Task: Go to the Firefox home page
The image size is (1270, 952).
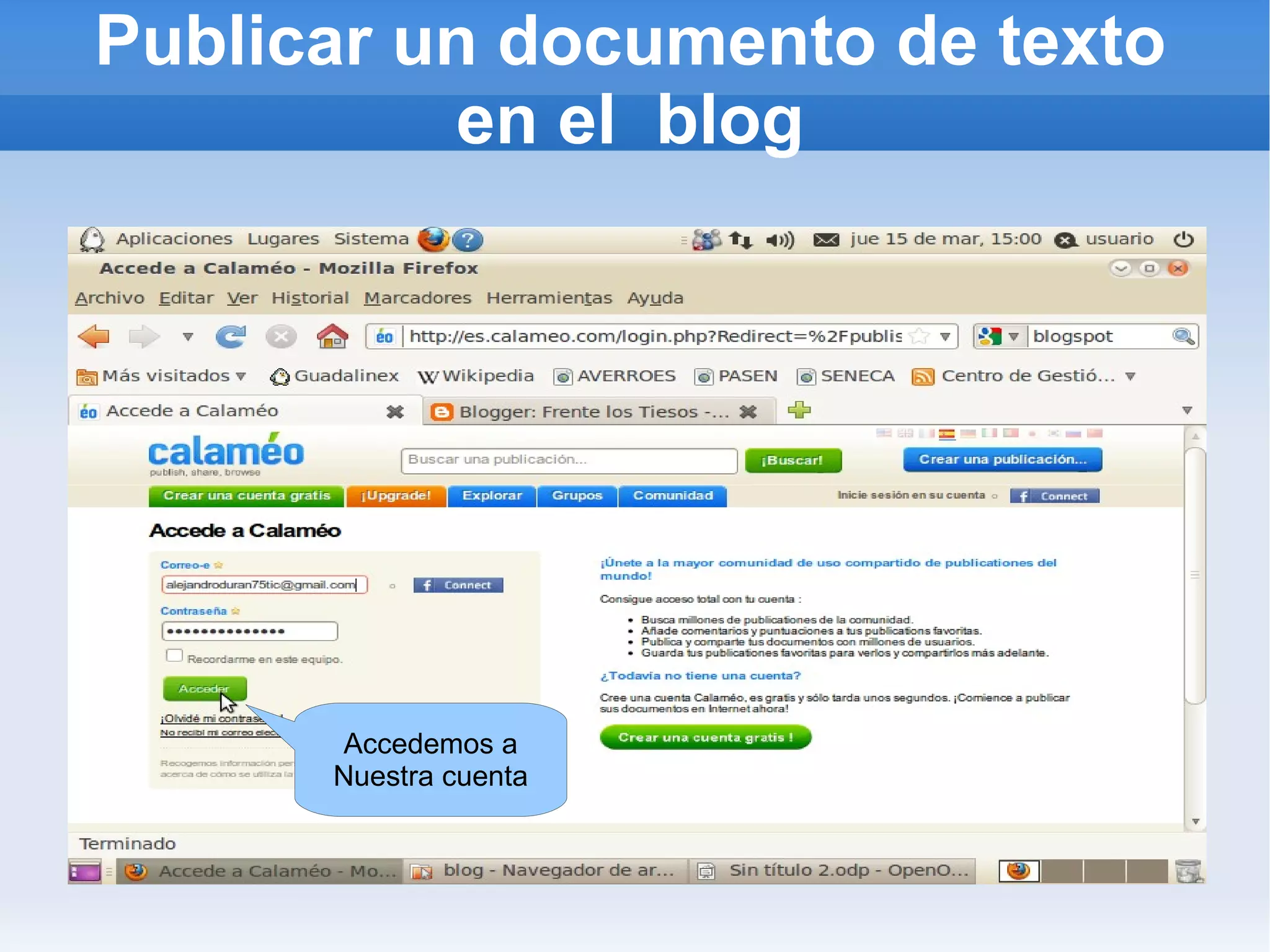Action: click(332, 337)
